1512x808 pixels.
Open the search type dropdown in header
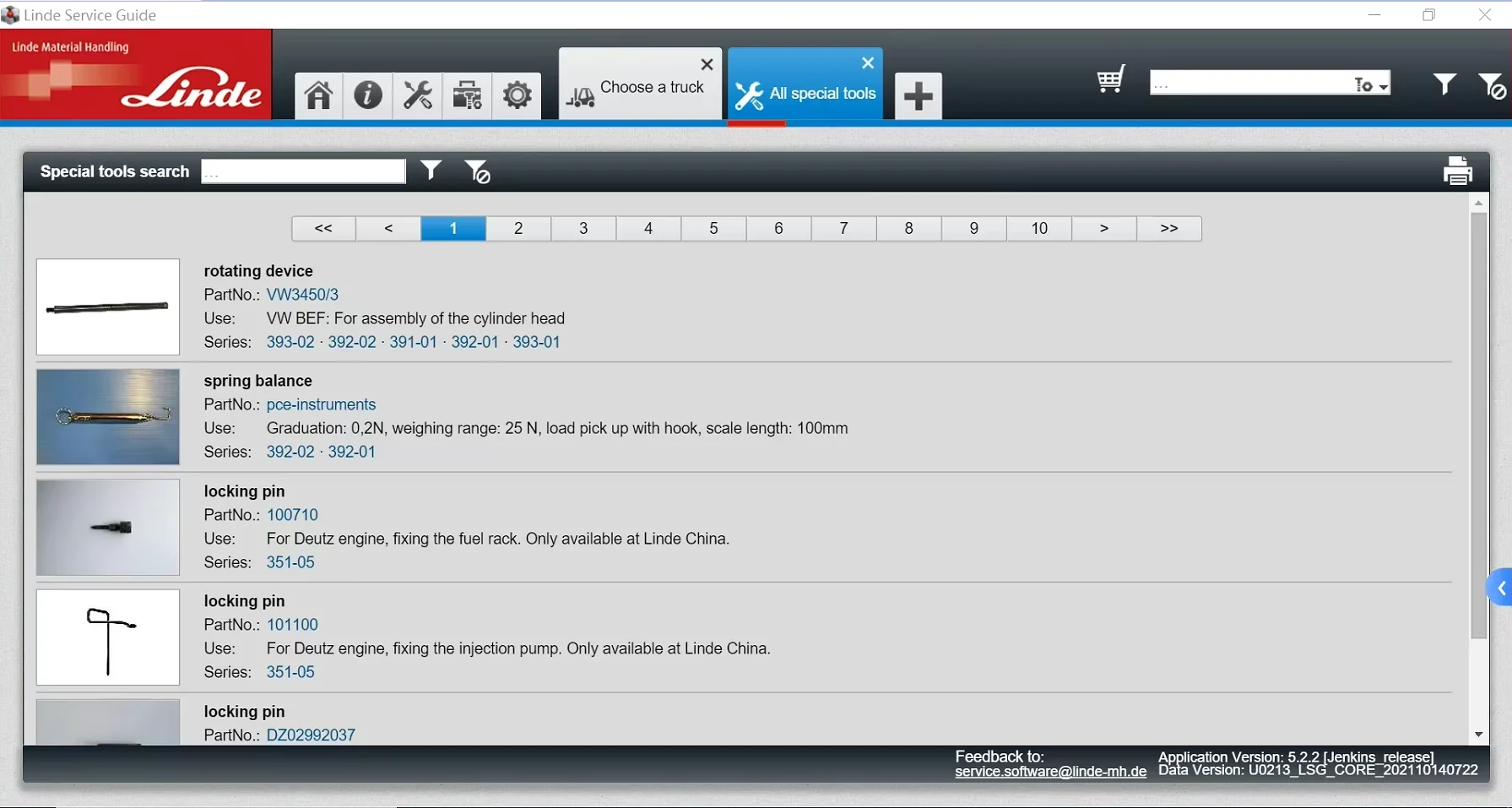pyautogui.click(x=1372, y=84)
